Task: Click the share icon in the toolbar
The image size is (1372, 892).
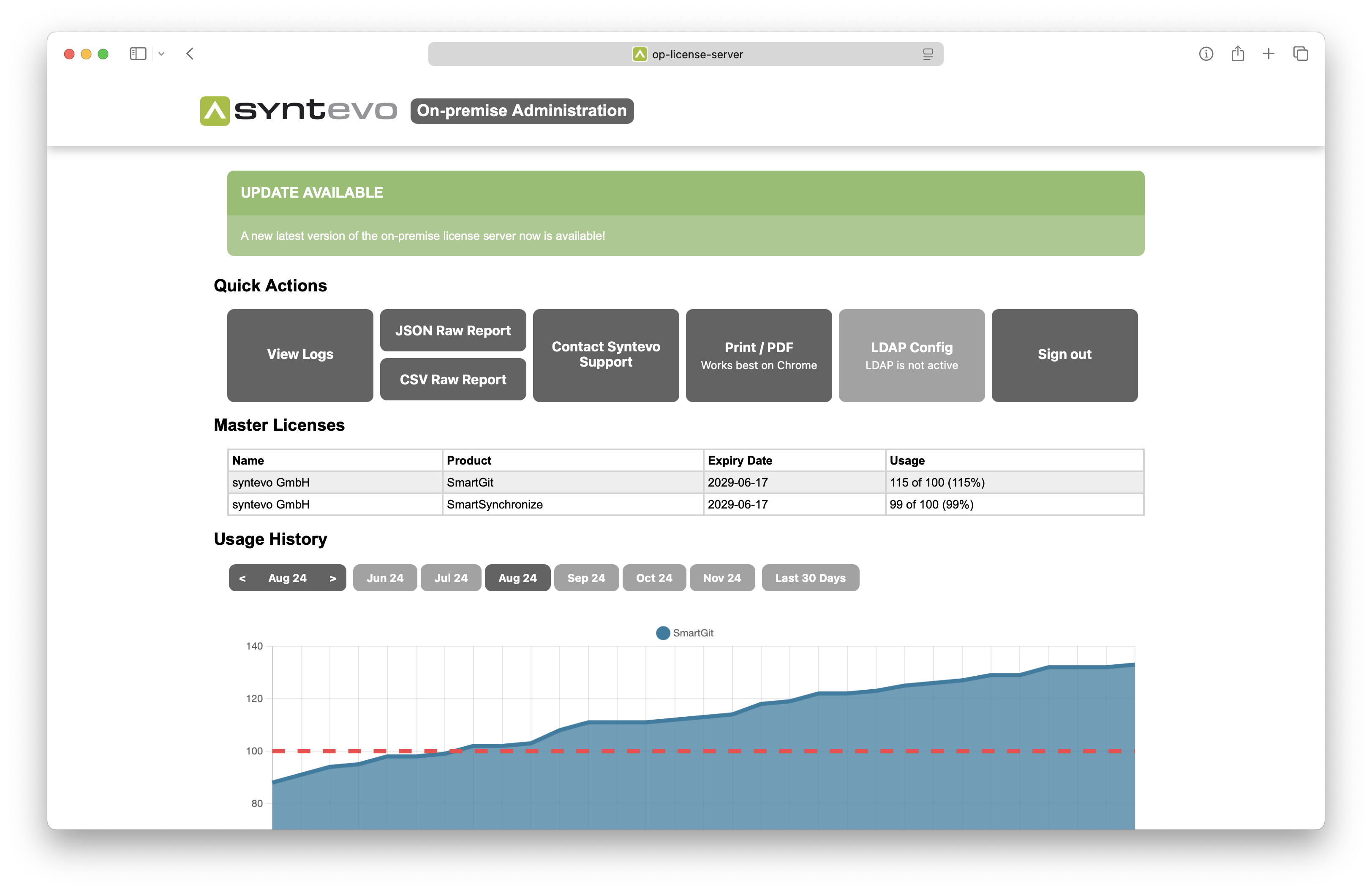Action: coord(1238,54)
